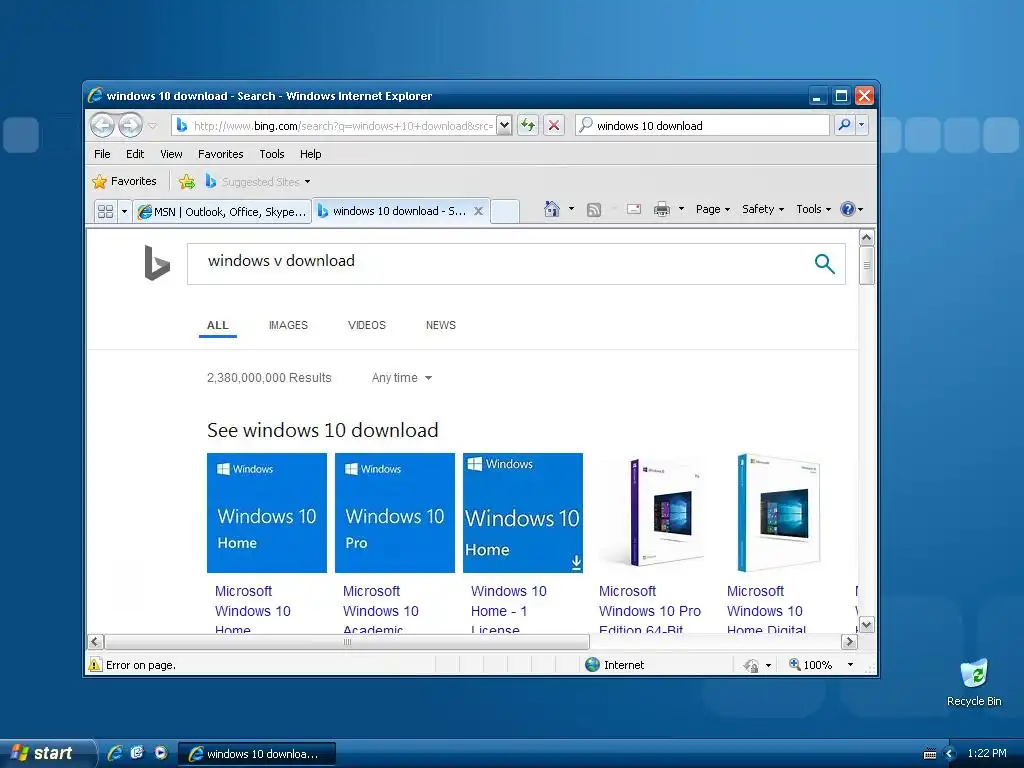
Task: Open the Safety command menu
Action: (763, 209)
